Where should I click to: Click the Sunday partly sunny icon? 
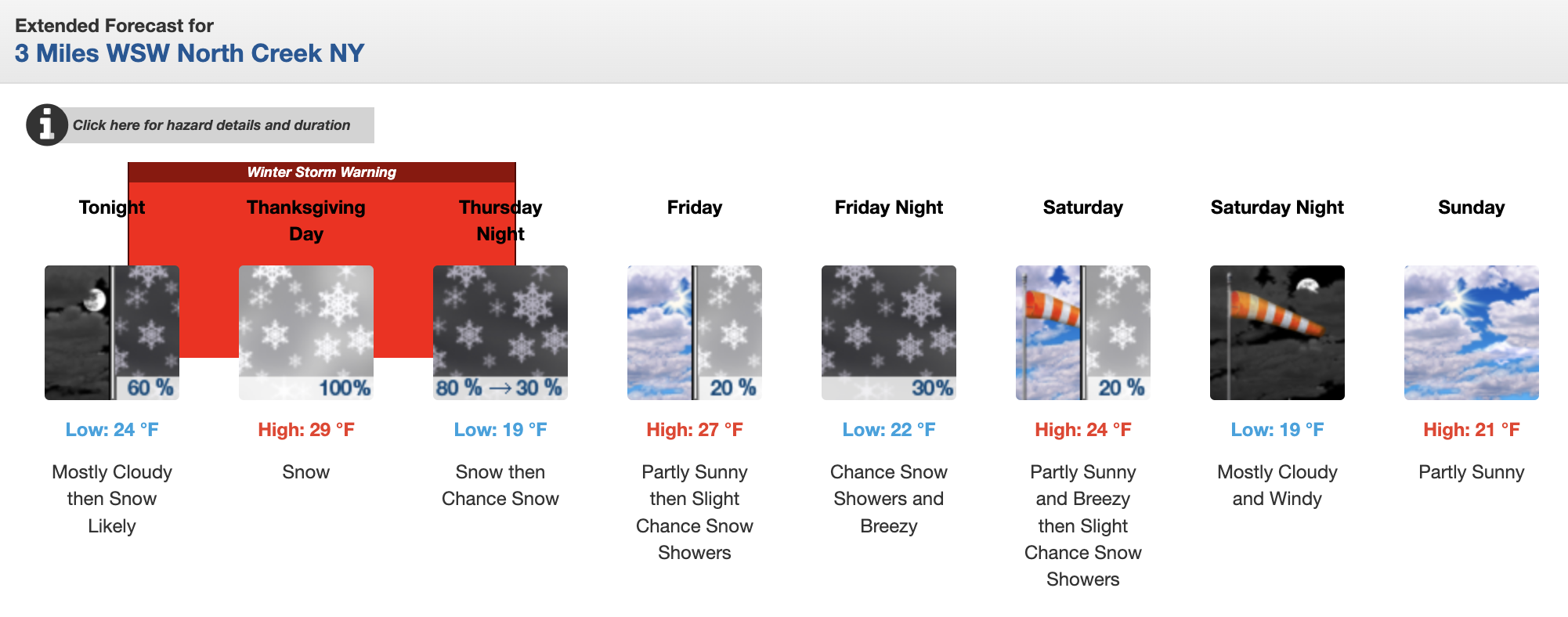point(1471,332)
